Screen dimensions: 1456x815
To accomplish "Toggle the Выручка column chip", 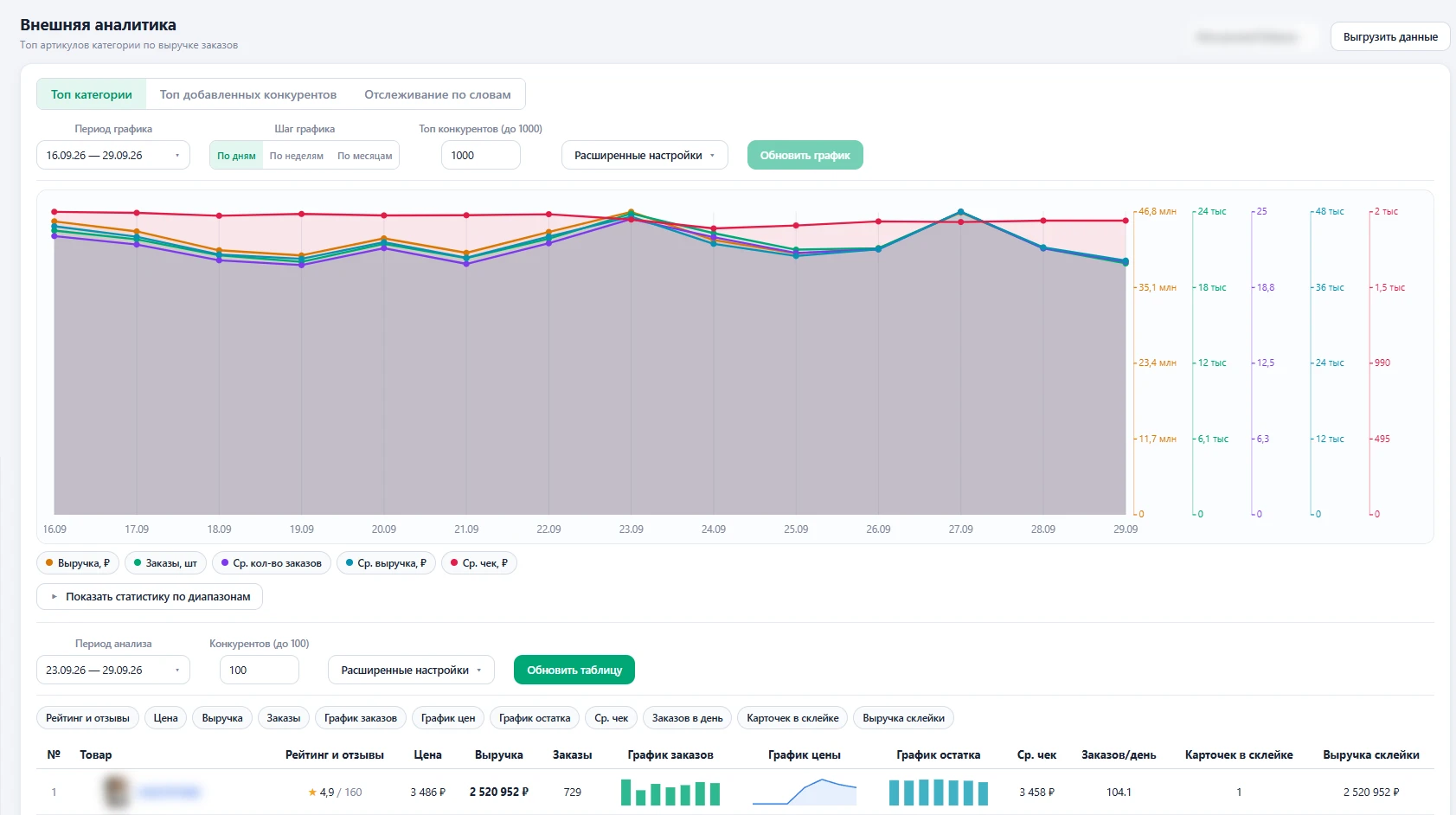I will coord(222,718).
